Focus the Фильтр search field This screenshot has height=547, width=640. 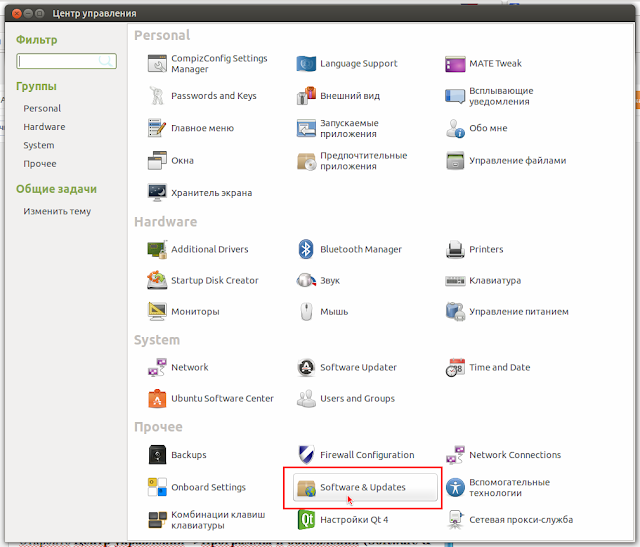pos(66,61)
